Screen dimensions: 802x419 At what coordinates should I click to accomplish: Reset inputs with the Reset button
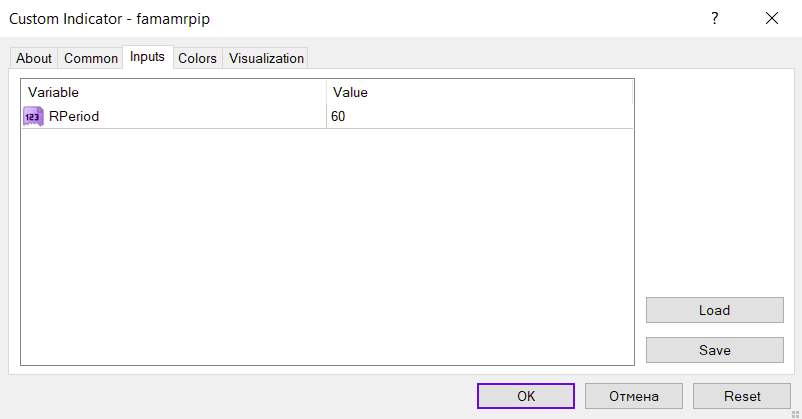point(742,396)
